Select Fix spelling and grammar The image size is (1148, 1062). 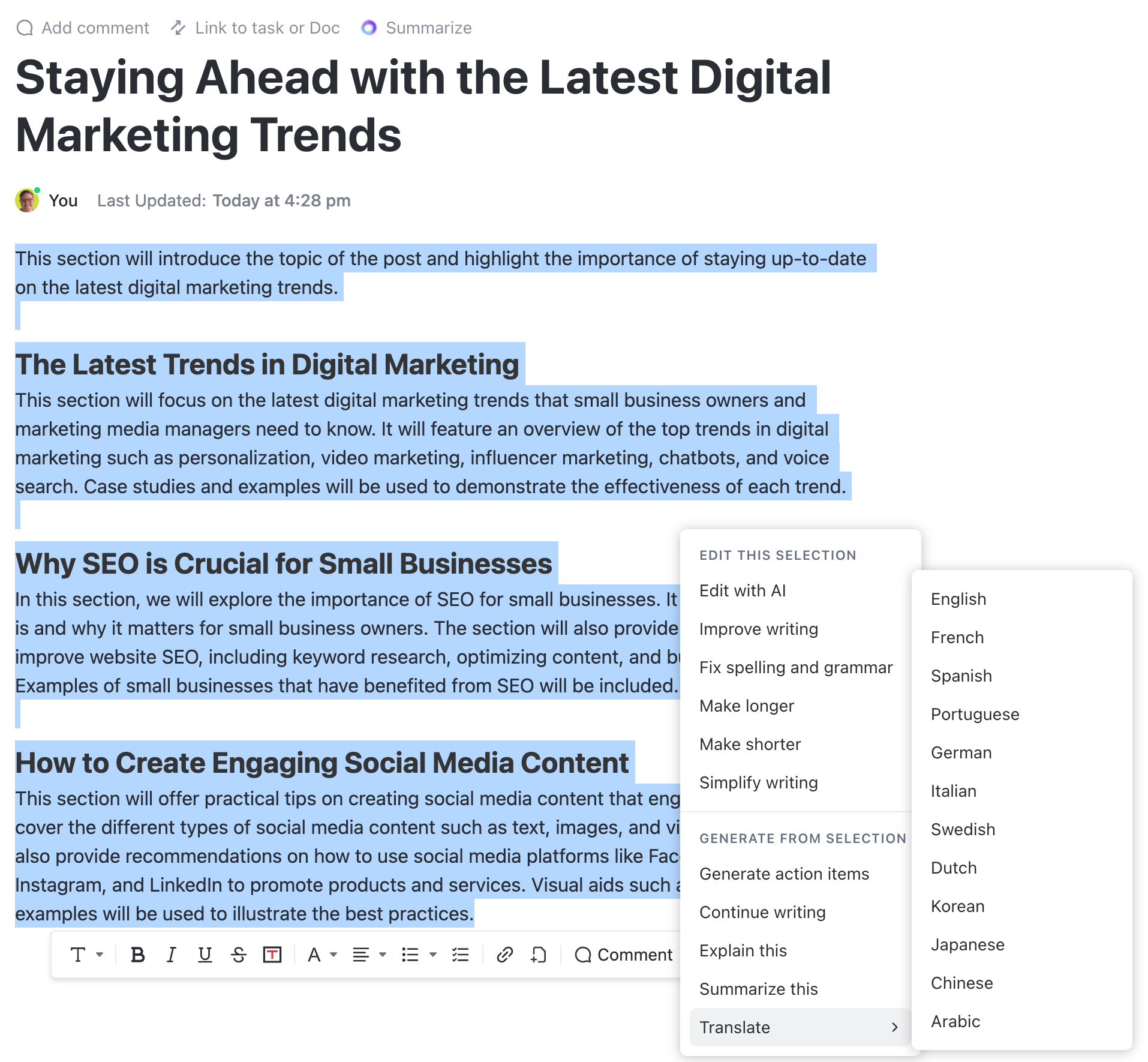[796, 667]
